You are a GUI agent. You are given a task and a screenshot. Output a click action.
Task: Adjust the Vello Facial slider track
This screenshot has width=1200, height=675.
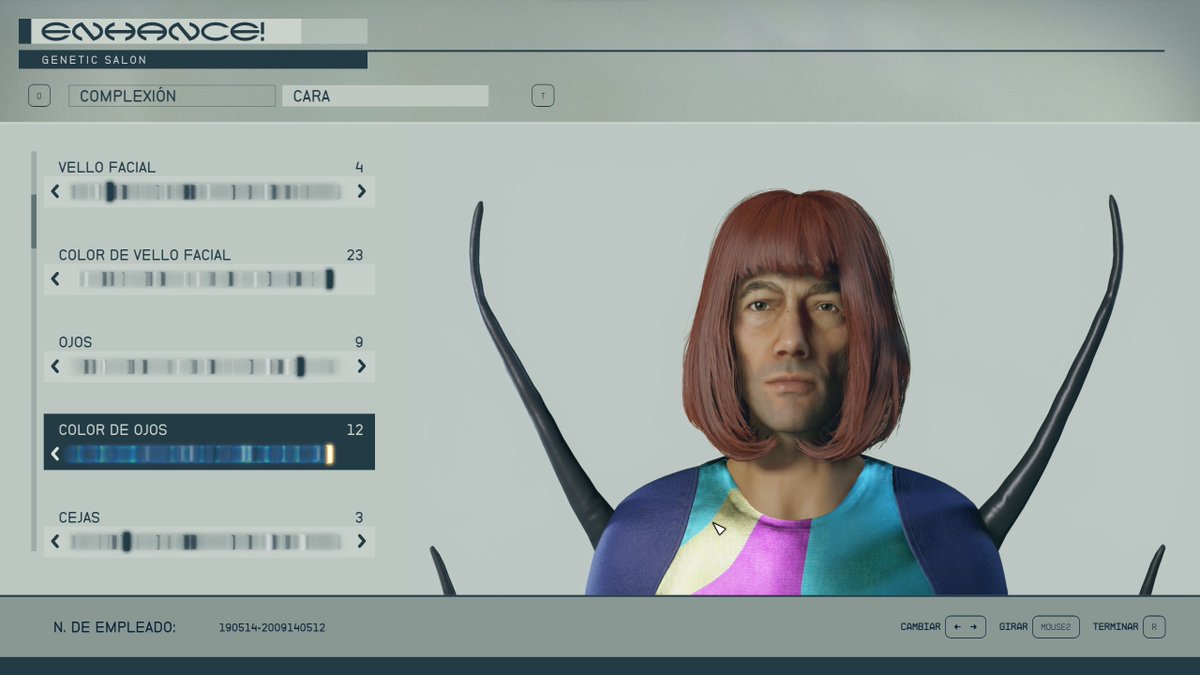click(208, 191)
